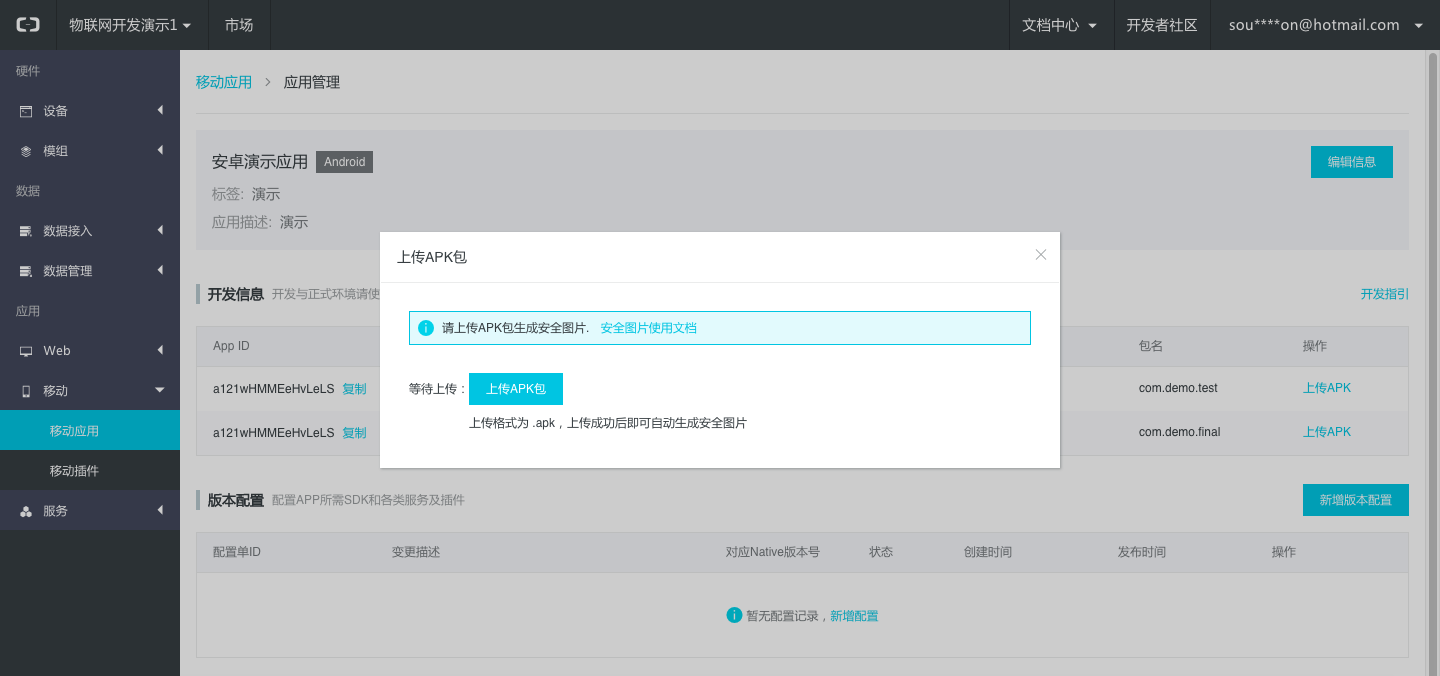1440x676 pixels.
Task: Click the 数据管理 data management icon
Action: click(x=26, y=271)
